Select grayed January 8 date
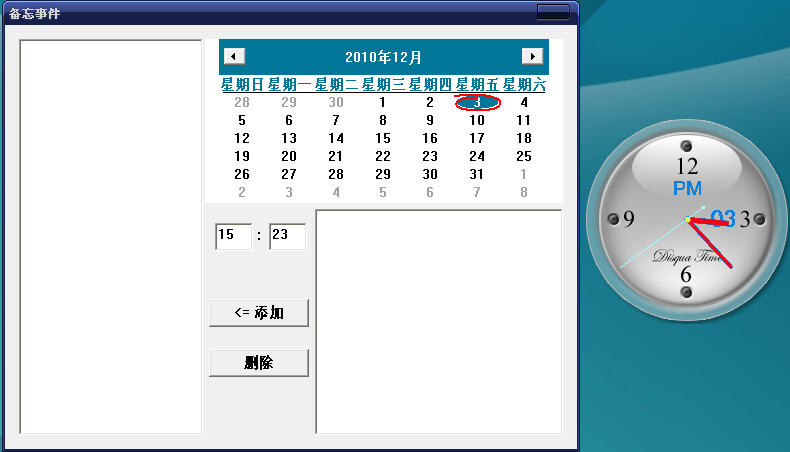The width and height of the screenshot is (790, 452). pyautogui.click(x=524, y=192)
